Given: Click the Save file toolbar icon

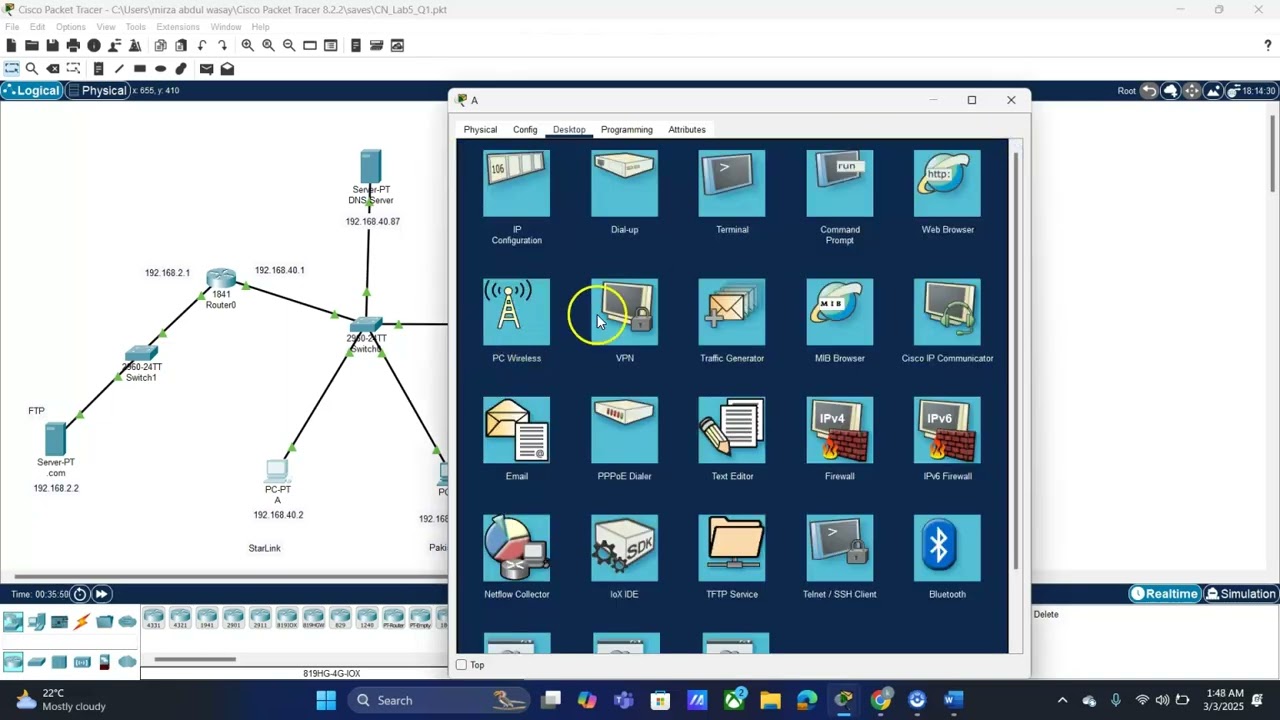Looking at the screenshot, I should tap(52, 45).
